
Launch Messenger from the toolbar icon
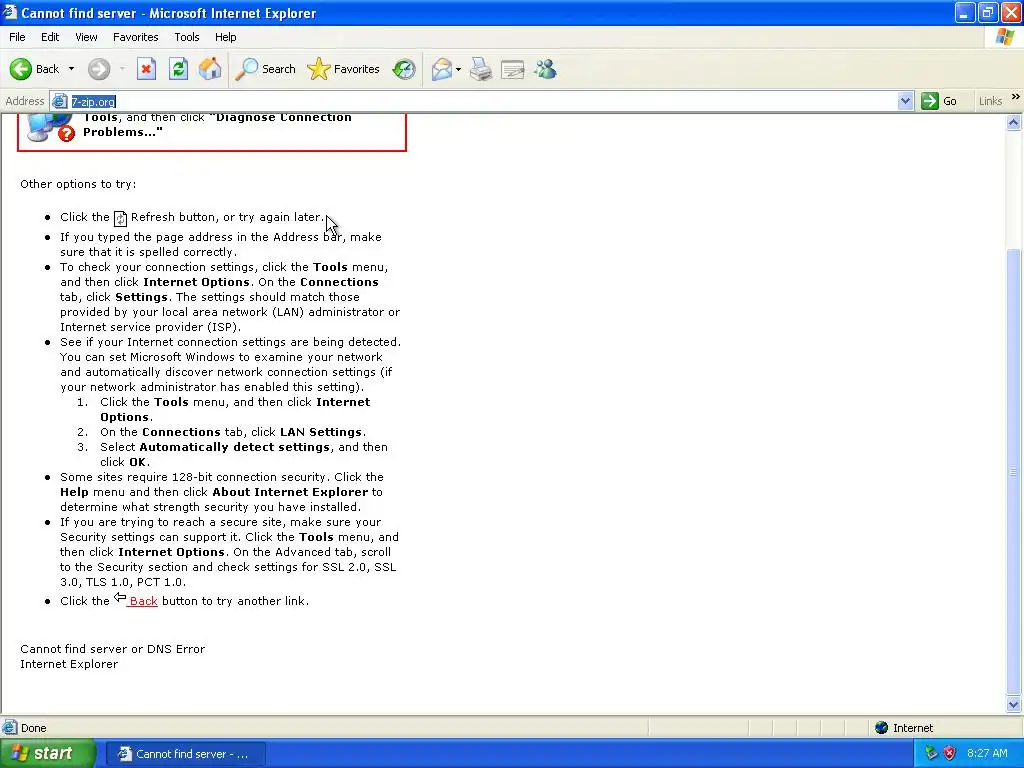click(x=545, y=69)
